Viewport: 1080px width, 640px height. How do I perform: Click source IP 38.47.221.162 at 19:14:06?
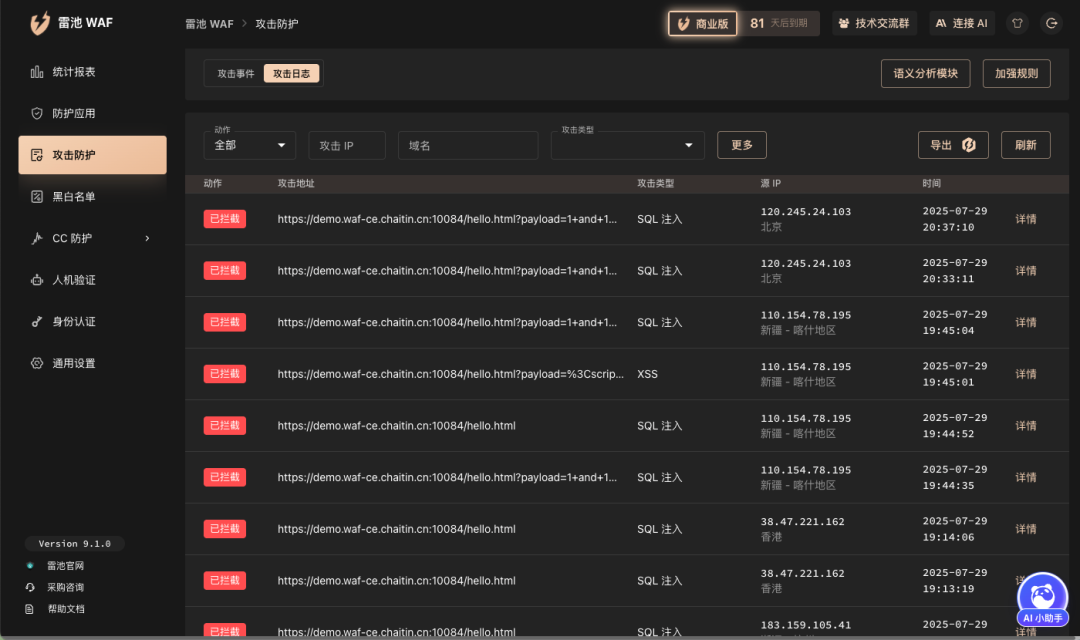(802, 522)
